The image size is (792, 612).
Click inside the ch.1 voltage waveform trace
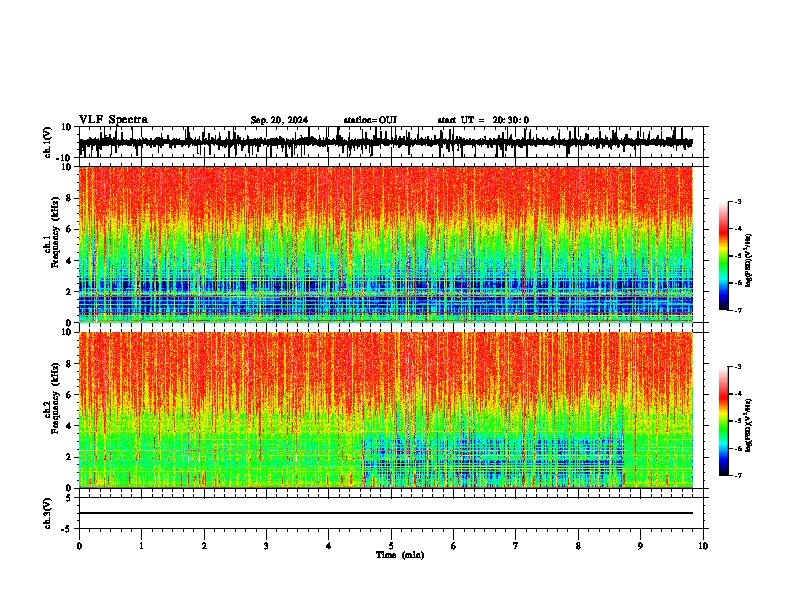pyautogui.click(x=385, y=142)
